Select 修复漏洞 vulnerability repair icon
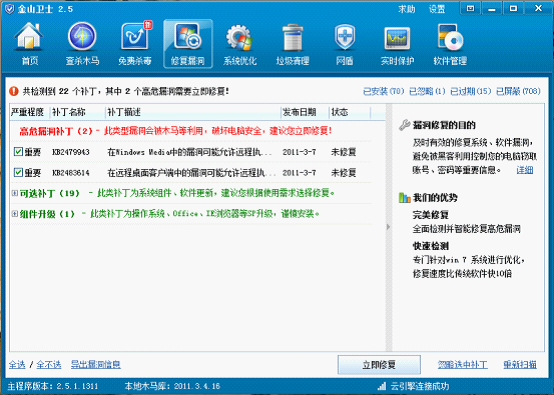The image size is (554, 395). point(188,44)
